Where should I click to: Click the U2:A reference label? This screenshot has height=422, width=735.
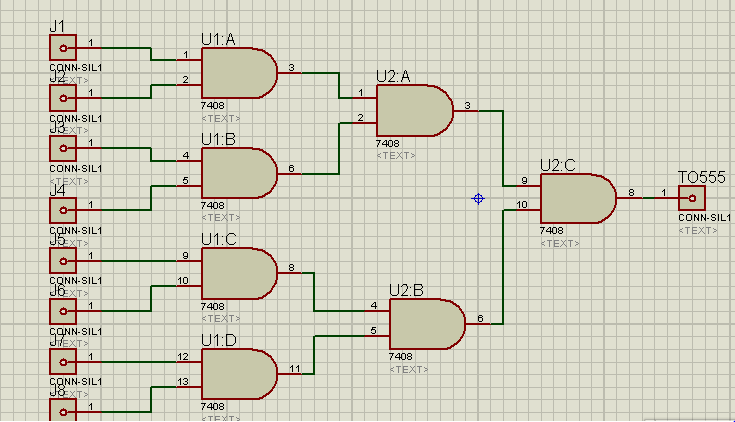pos(393,76)
